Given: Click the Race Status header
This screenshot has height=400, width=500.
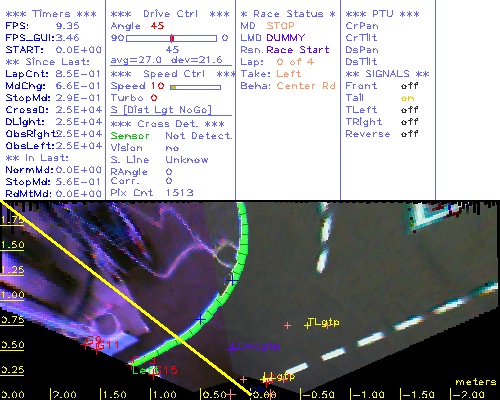Looking at the screenshot, I should 288,14.
